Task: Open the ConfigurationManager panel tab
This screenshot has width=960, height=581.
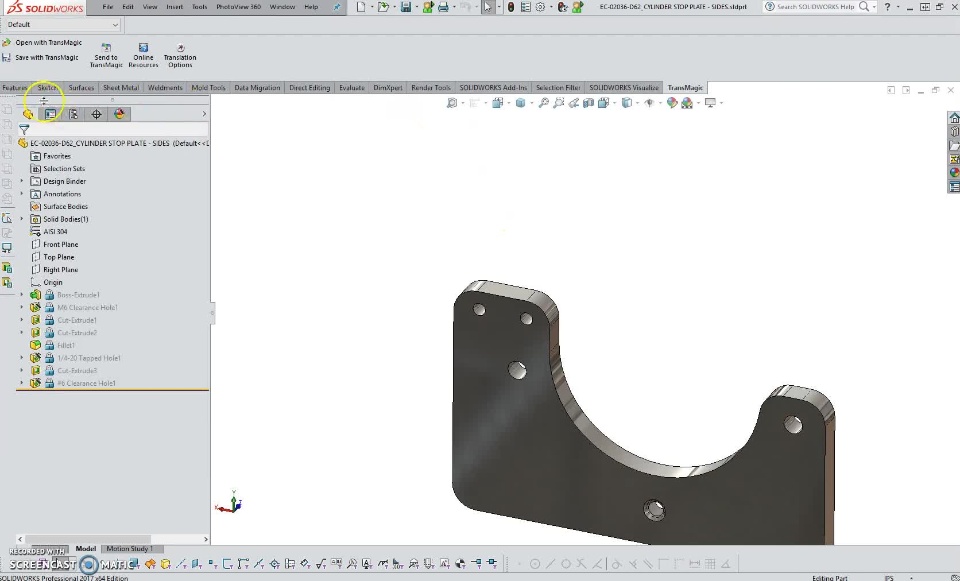Action: 74,114
